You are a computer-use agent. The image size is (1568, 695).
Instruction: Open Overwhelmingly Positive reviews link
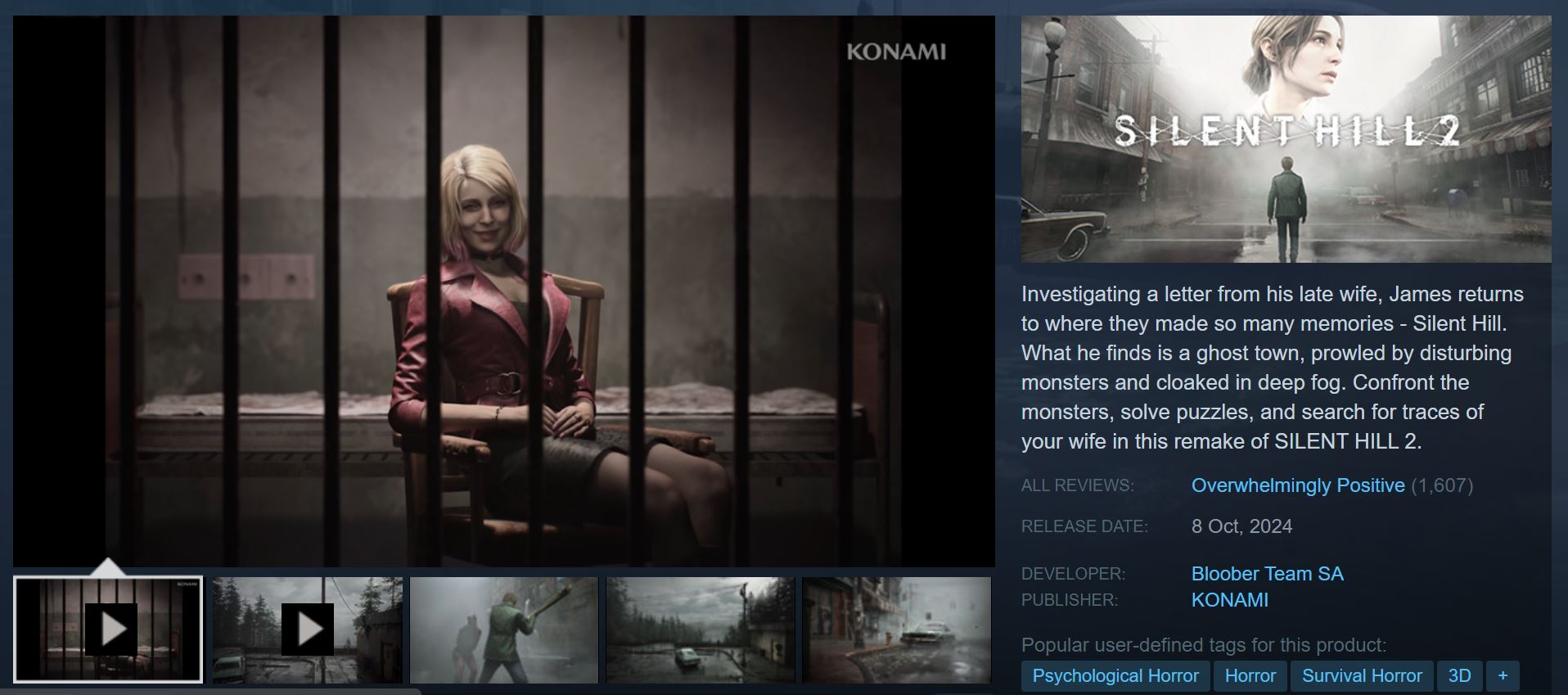coord(1298,485)
